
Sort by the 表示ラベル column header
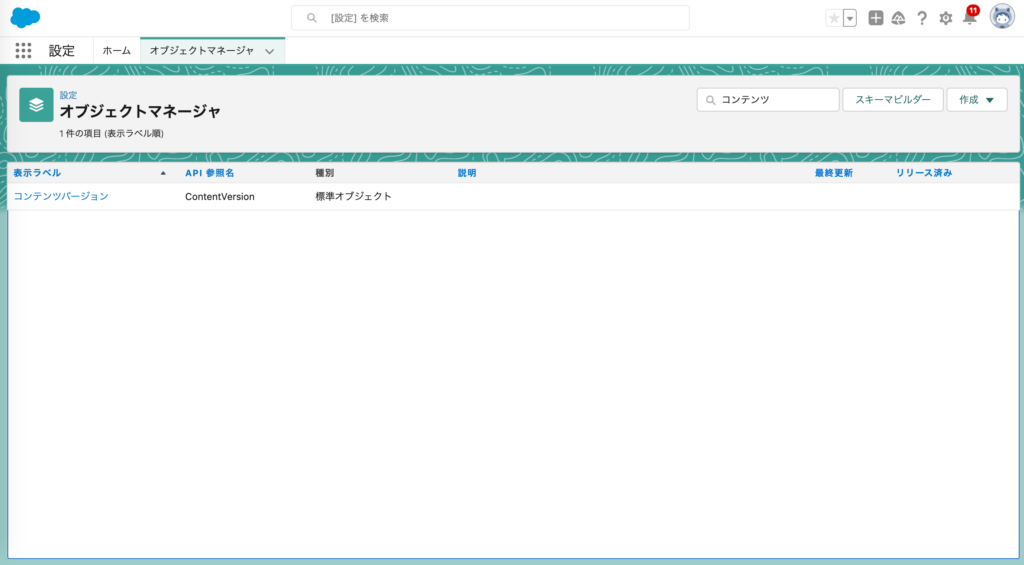pyautogui.click(x=37, y=173)
